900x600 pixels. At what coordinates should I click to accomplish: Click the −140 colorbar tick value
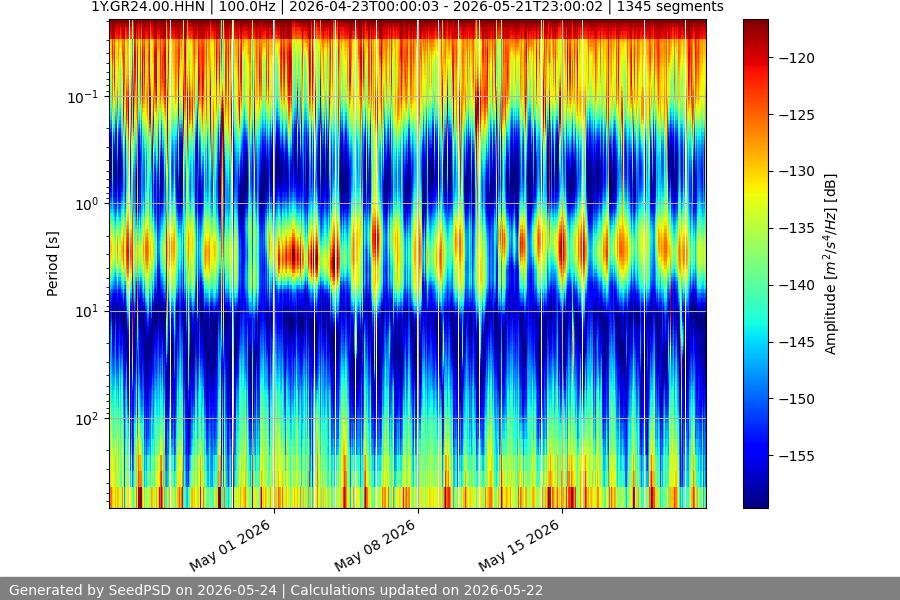point(797,285)
